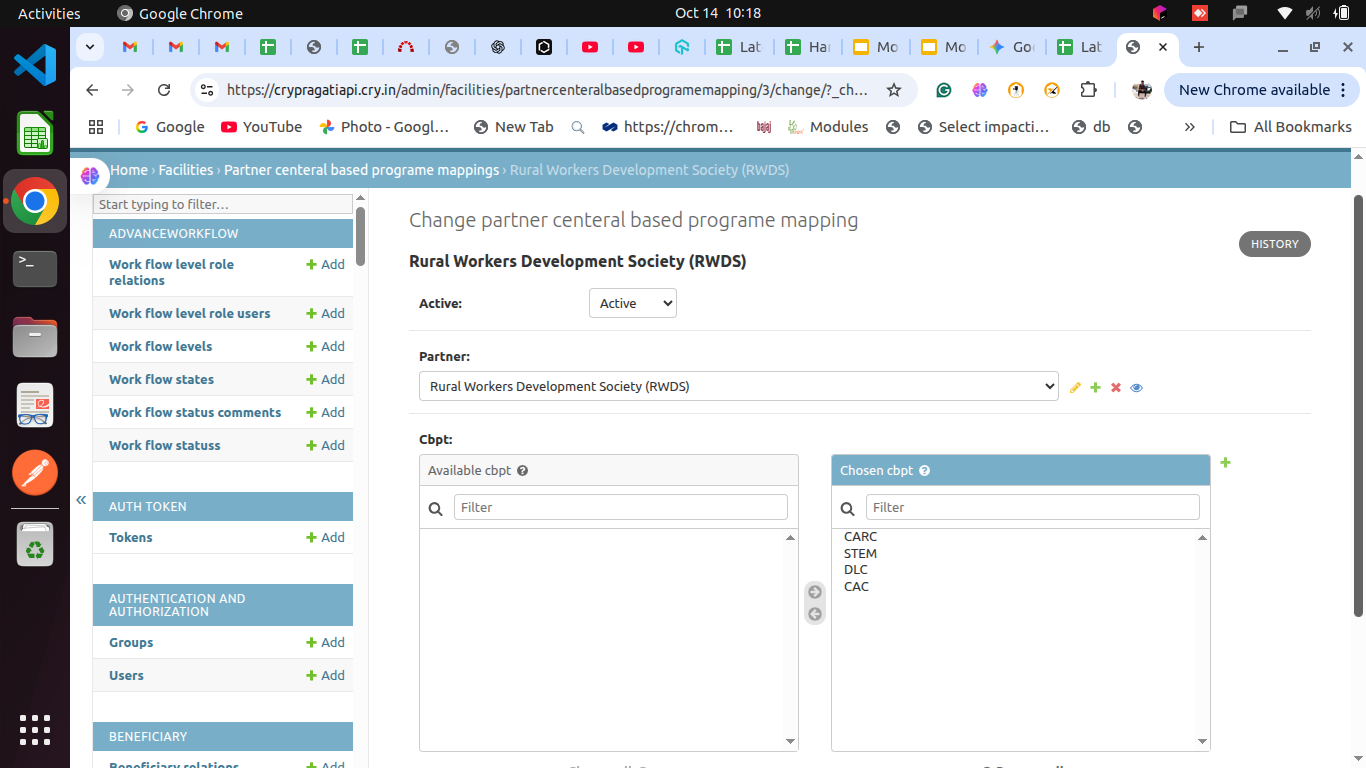1366x768 pixels.
Task: Click the right arrow to choose cbpt
Action: [815, 592]
